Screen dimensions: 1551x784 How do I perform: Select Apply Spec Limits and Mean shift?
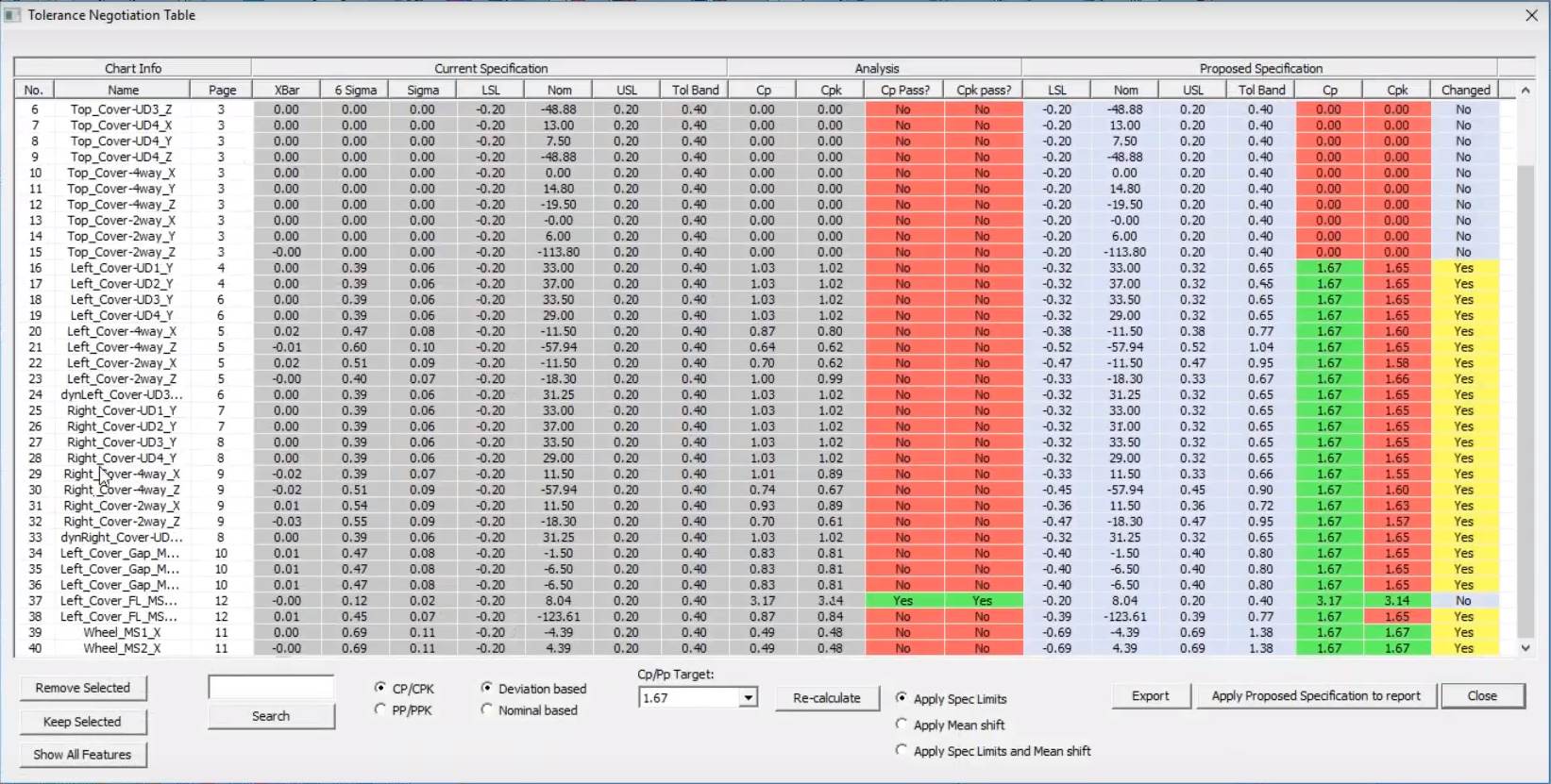click(902, 751)
